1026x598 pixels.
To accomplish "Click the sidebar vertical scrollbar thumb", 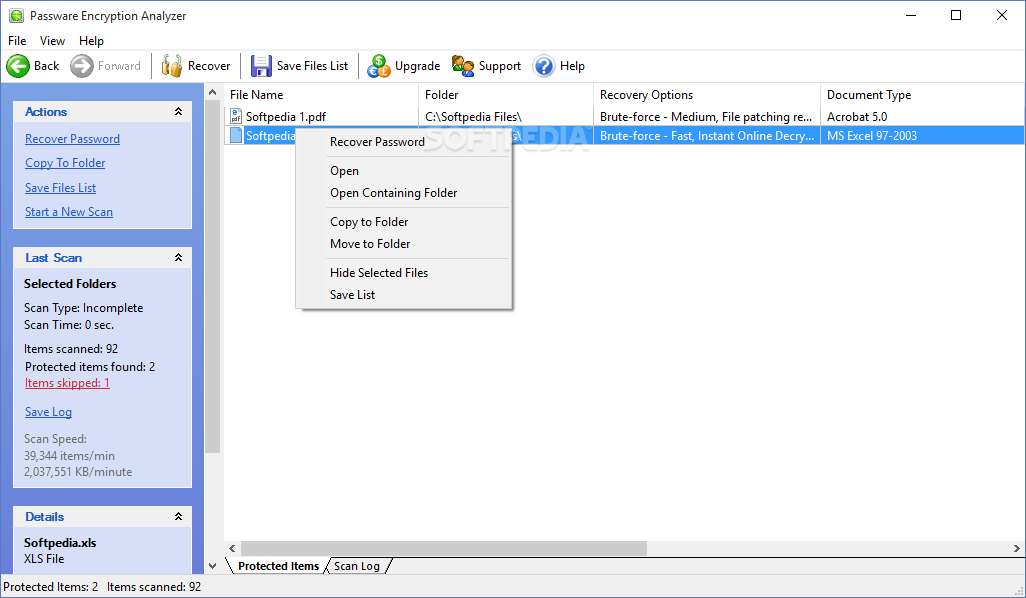I will point(213,277).
